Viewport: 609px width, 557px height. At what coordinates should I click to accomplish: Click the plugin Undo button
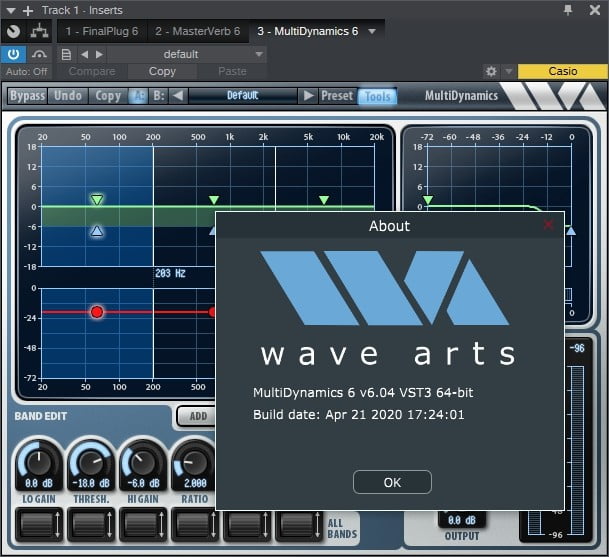click(68, 96)
